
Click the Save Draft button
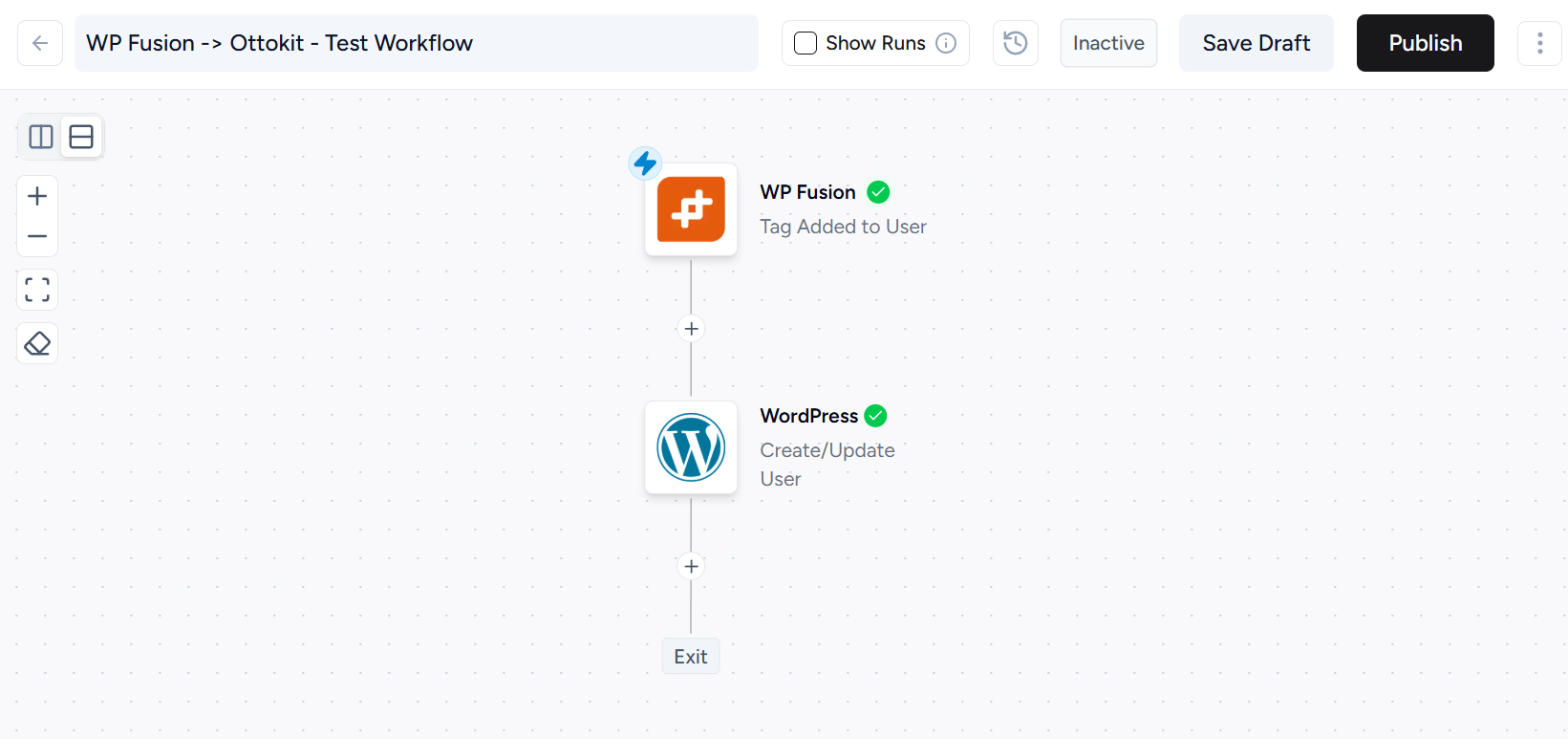pos(1256,43)
